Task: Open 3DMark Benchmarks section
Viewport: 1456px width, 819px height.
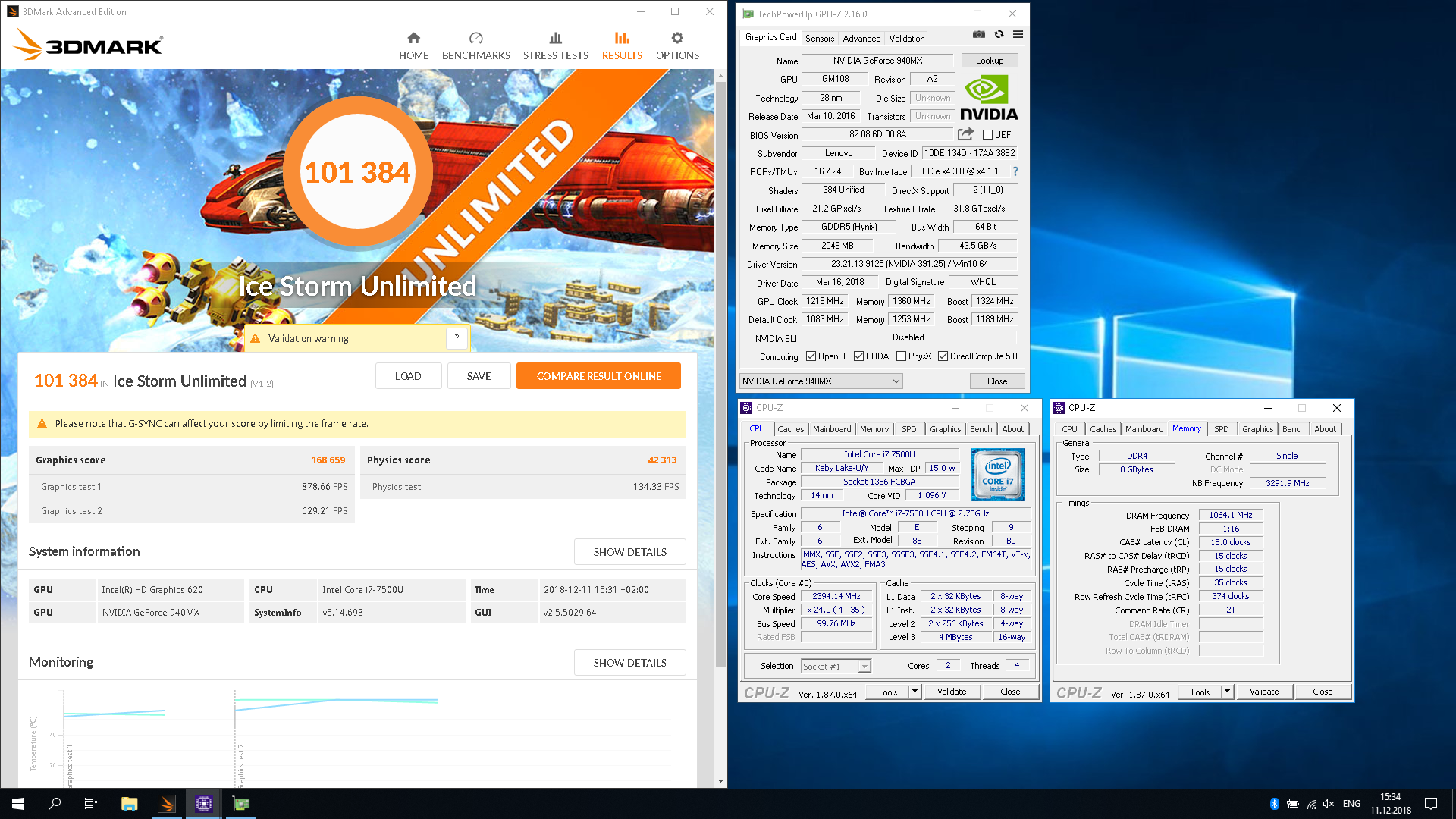Action: (475, 46)
